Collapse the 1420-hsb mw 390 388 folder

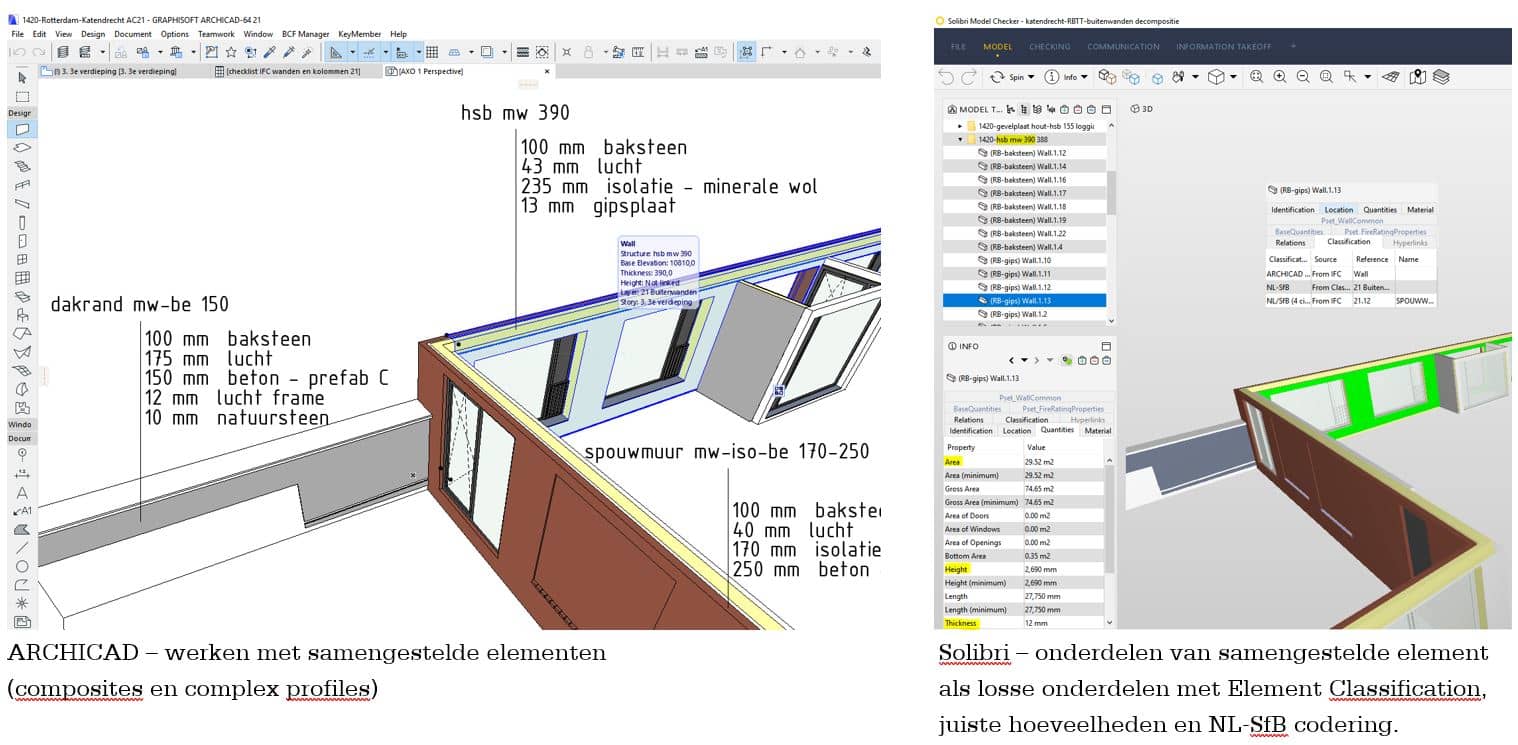[x=960, y=140]
